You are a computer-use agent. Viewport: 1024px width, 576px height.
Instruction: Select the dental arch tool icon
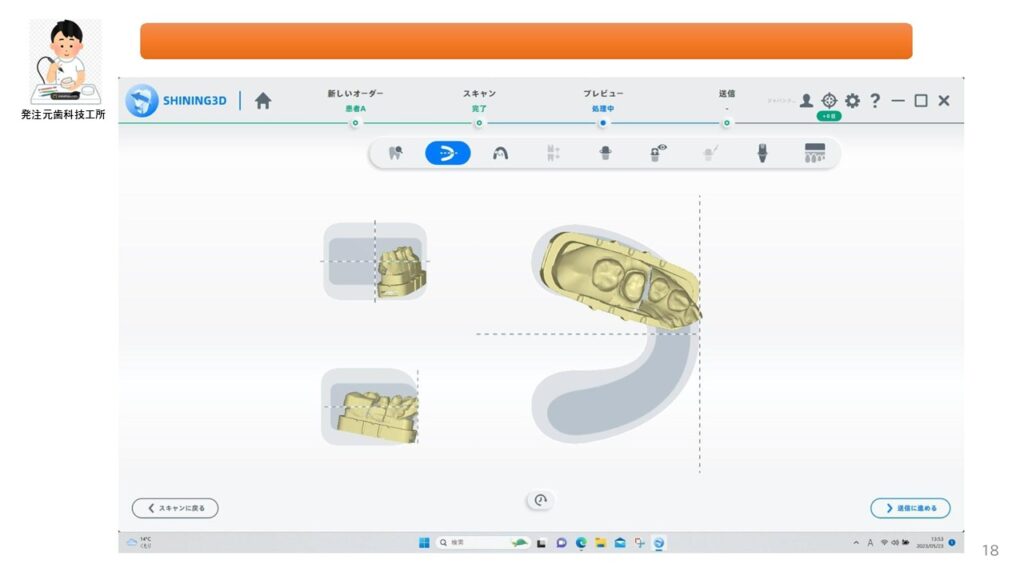[500, 153]
